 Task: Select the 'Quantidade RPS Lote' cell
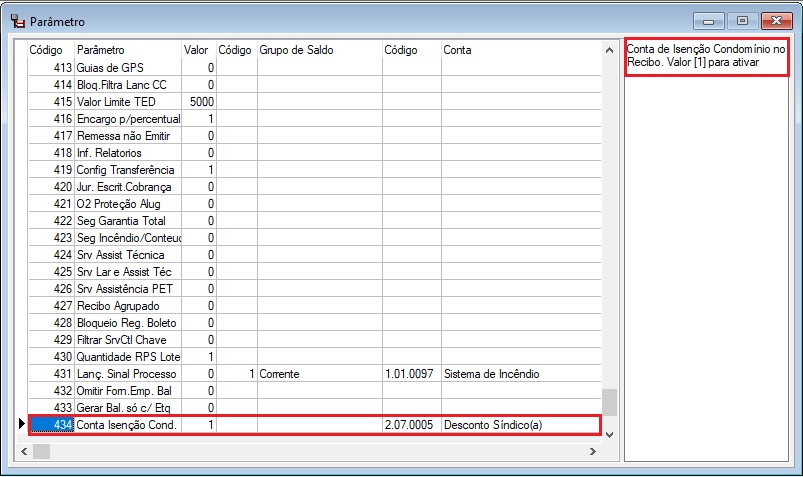(128, 357)
